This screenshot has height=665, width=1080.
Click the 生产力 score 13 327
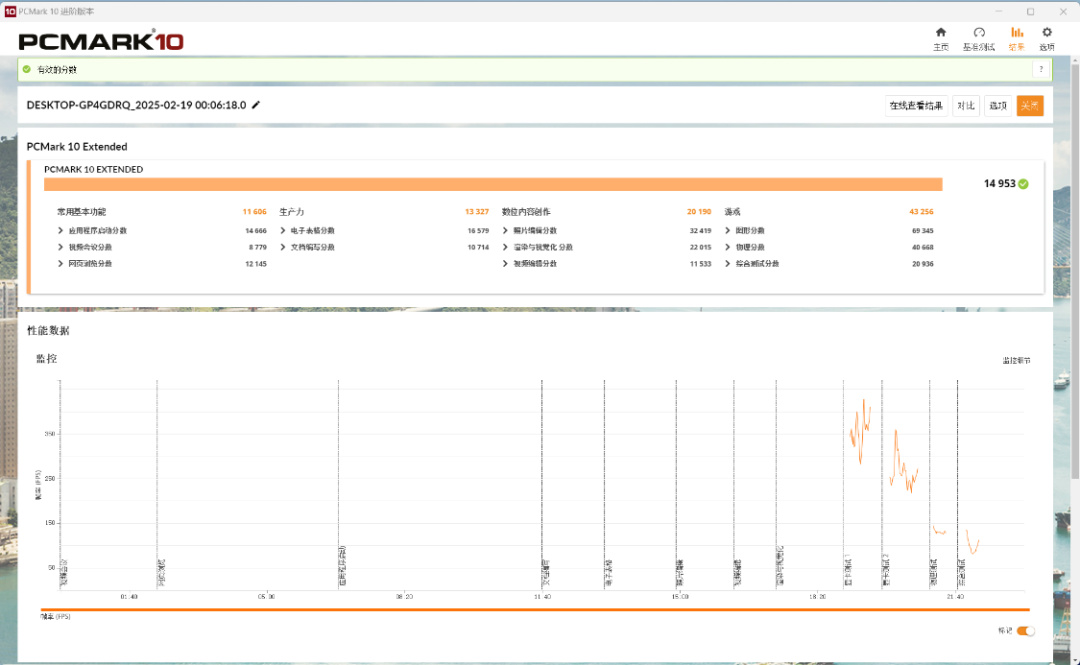tap(477, 212)
